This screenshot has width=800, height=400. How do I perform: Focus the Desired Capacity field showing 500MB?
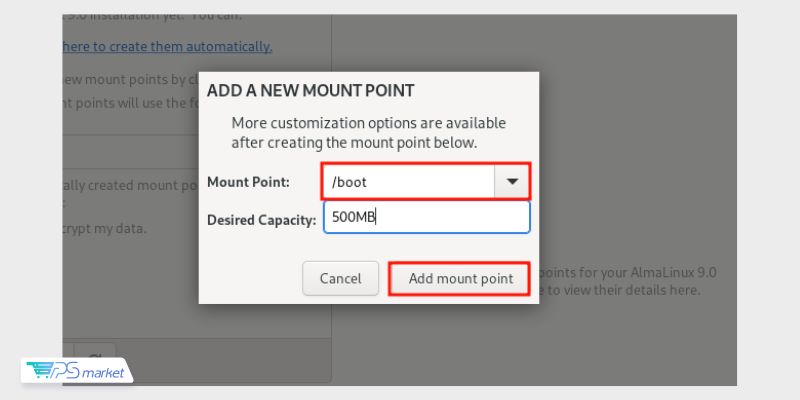click(427, 217)
